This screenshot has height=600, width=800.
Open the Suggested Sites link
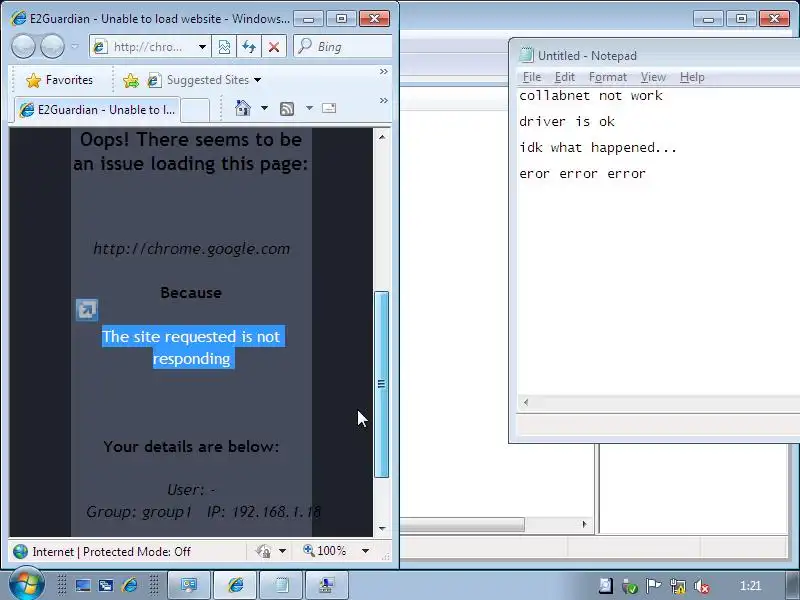click(198, 80)
